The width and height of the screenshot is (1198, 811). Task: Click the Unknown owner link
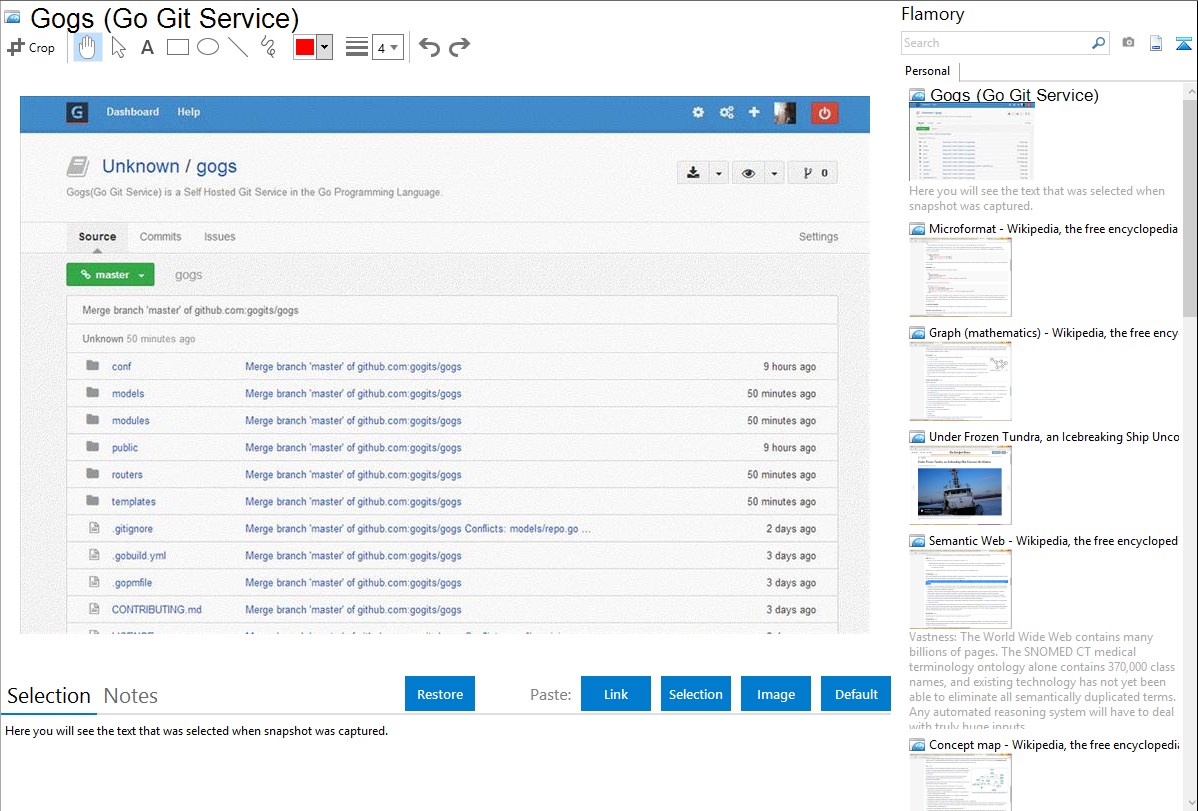coord(141,167)
